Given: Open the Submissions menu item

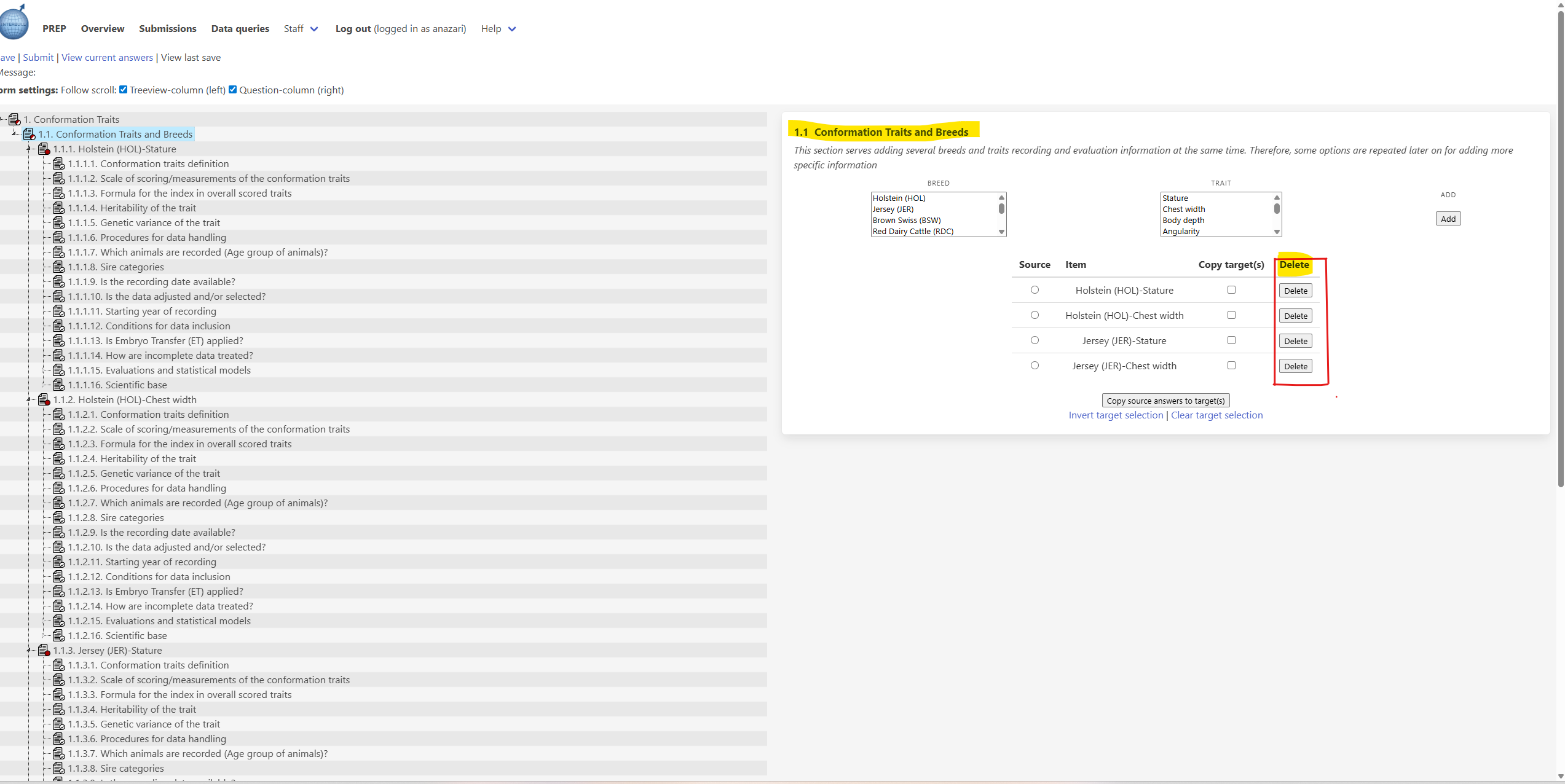Looking at the screenshot, I should click(167, 29).
